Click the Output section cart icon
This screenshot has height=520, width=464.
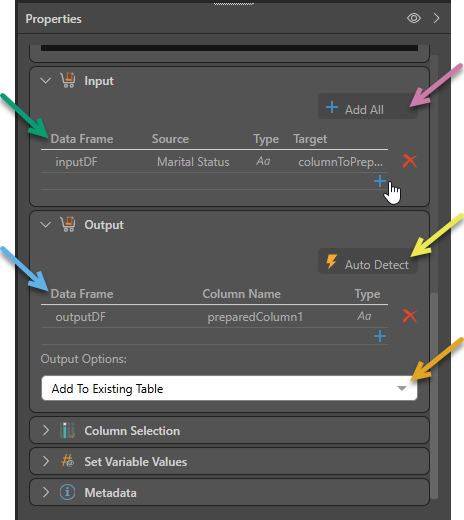click(68, 224)
